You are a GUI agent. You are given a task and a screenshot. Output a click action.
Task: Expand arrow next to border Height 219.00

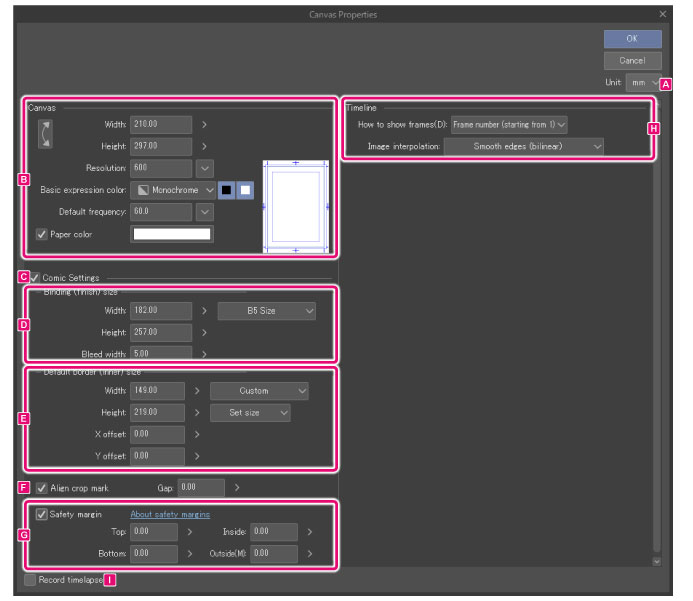click(197, 413)
